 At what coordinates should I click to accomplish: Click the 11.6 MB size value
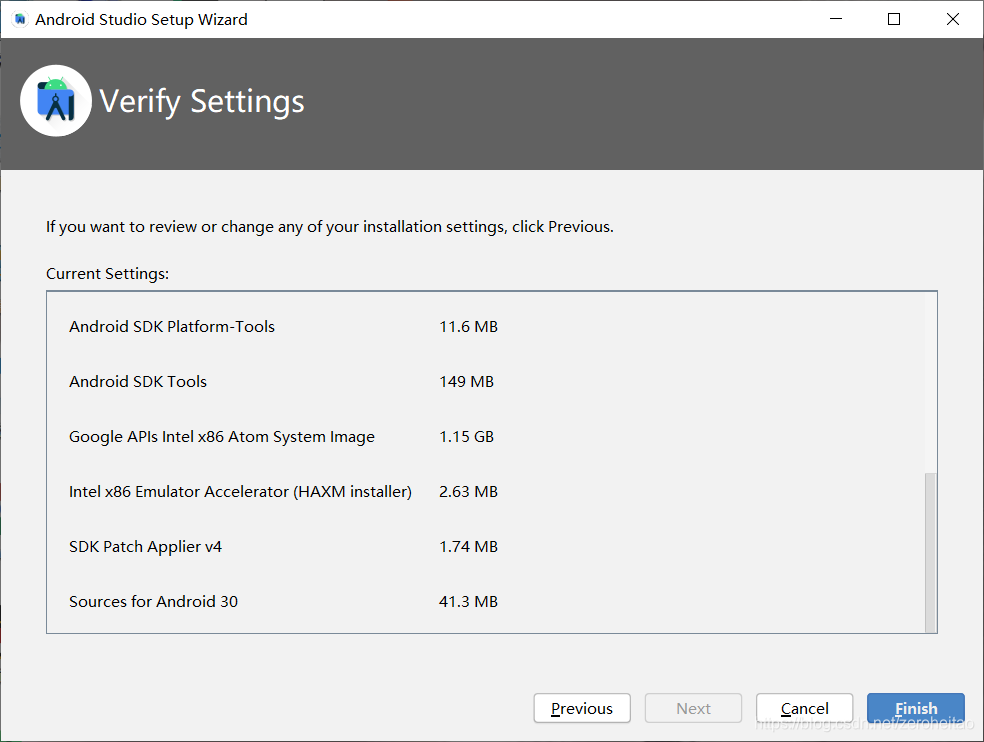click(x=467, y=326)
